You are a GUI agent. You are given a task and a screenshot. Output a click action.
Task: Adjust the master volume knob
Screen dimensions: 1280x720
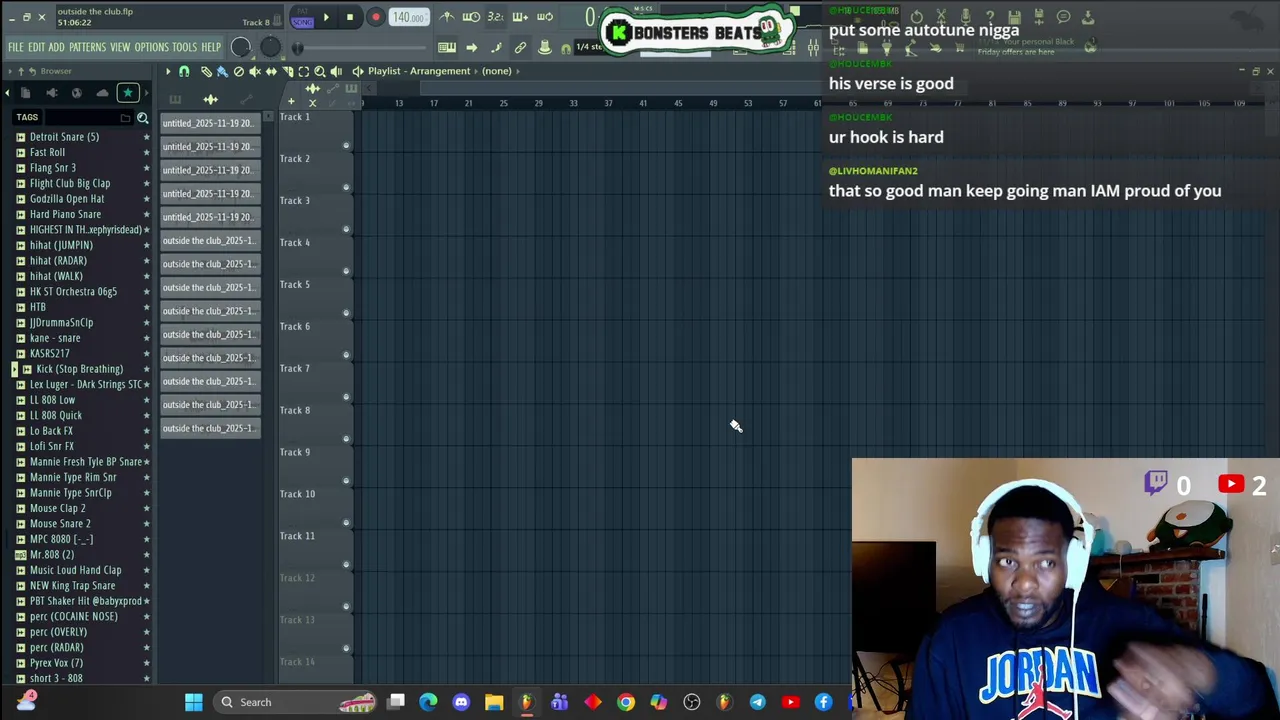[x=241, y=47]
